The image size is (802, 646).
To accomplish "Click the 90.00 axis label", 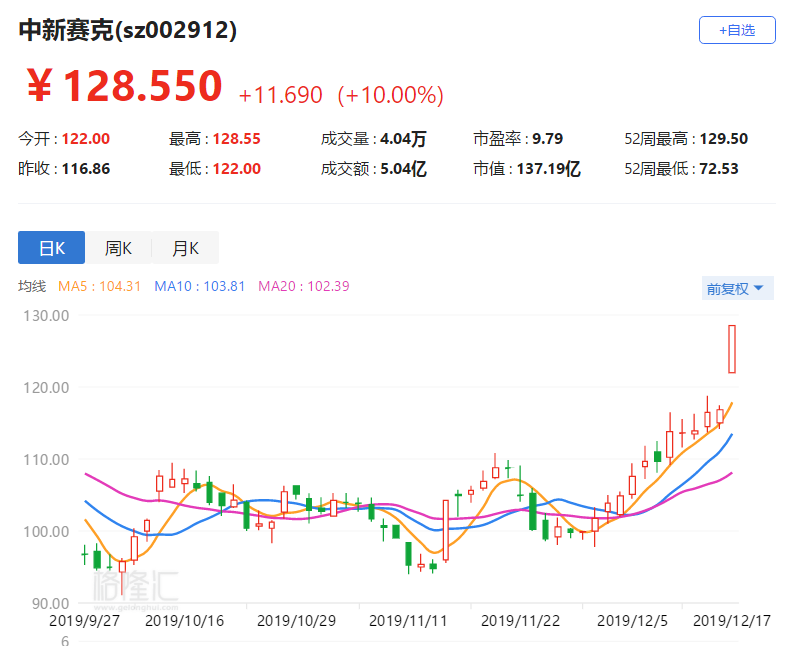I will point(50,604).
